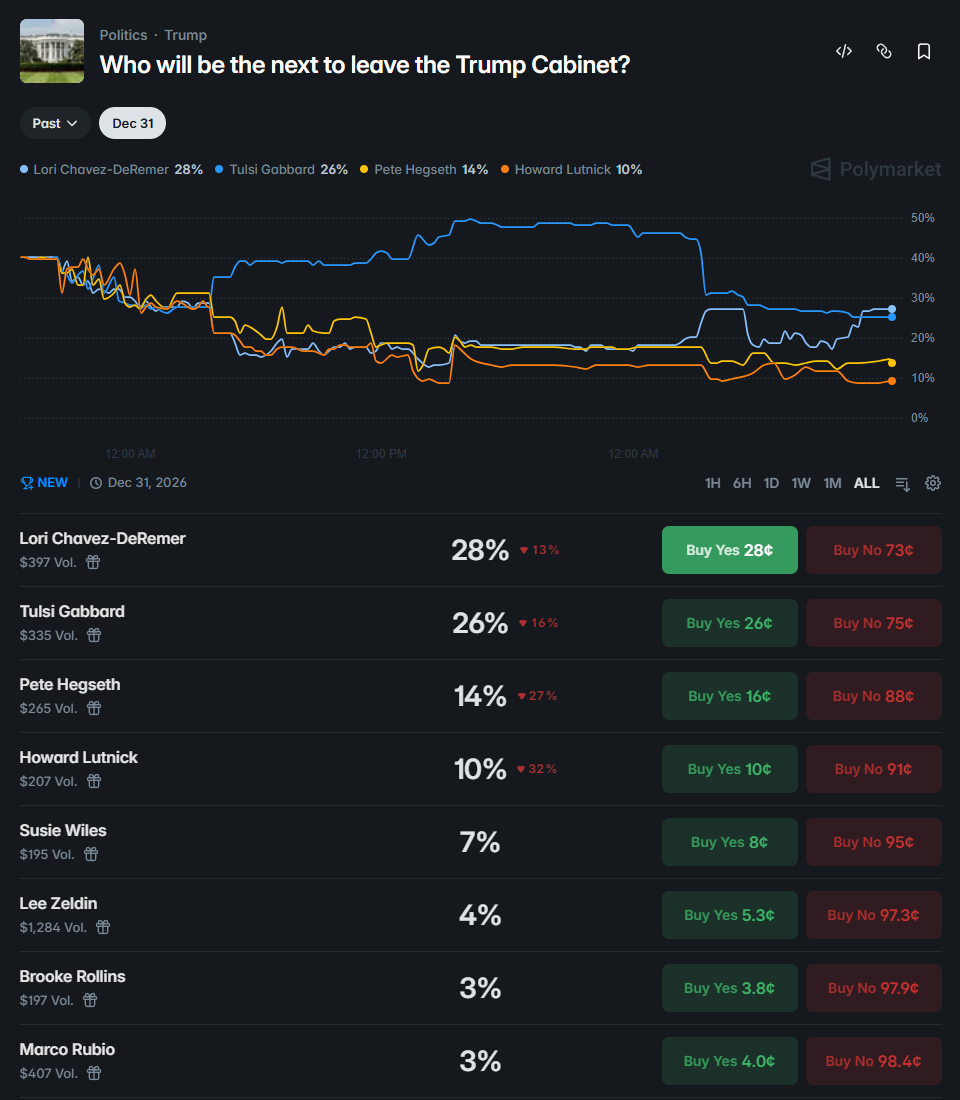Click the gift icon under Lori Chavez-DeRemer
The width and height of the screenshot is (960, 1100).
point(93,562)
